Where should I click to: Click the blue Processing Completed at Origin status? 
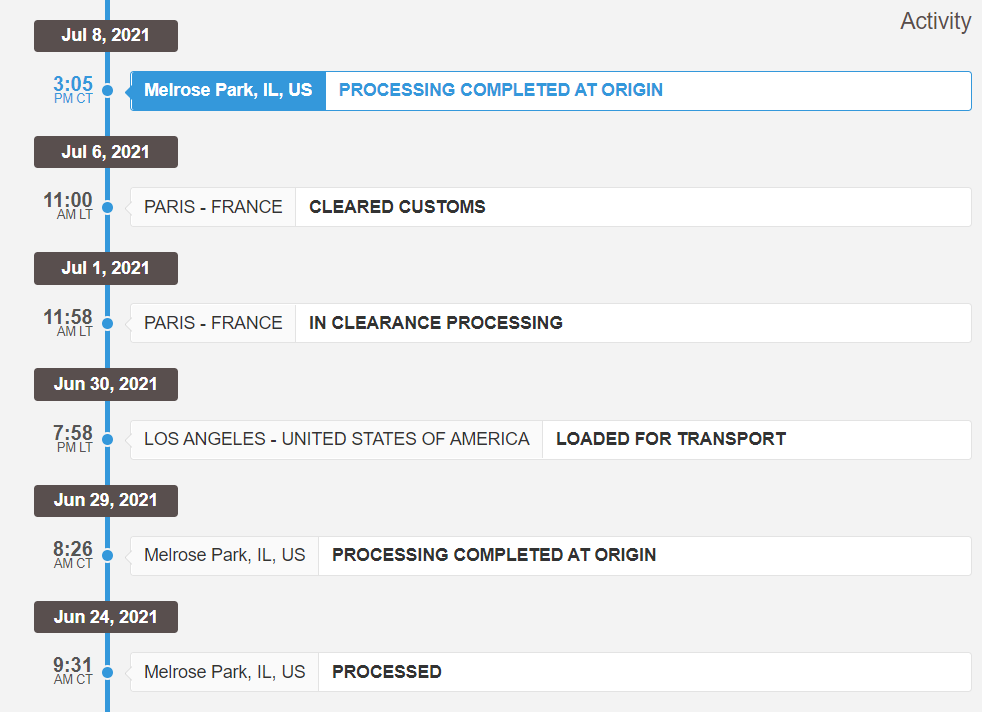pos(500,90)
